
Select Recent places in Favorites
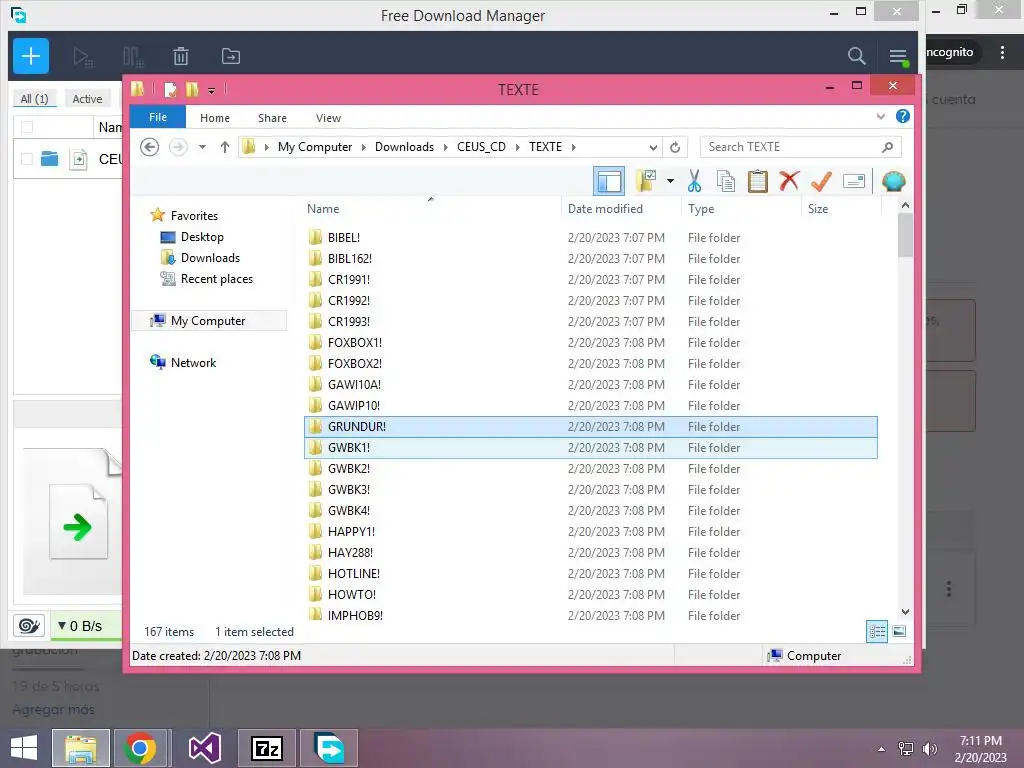217,279
